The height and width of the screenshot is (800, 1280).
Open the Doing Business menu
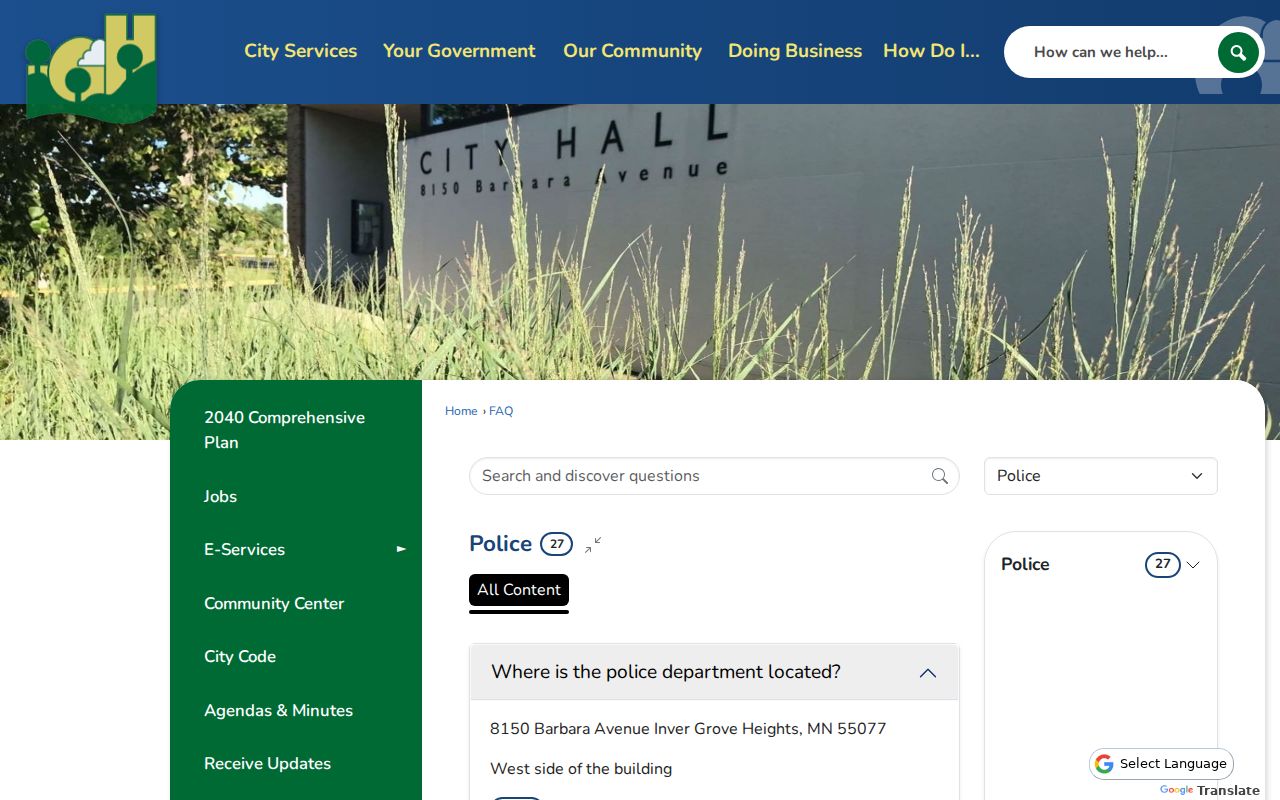click(x=795, y=51)
